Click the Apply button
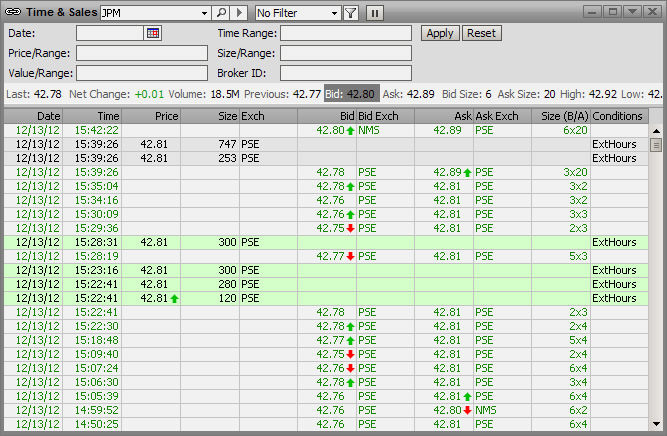 pos(440,33)
